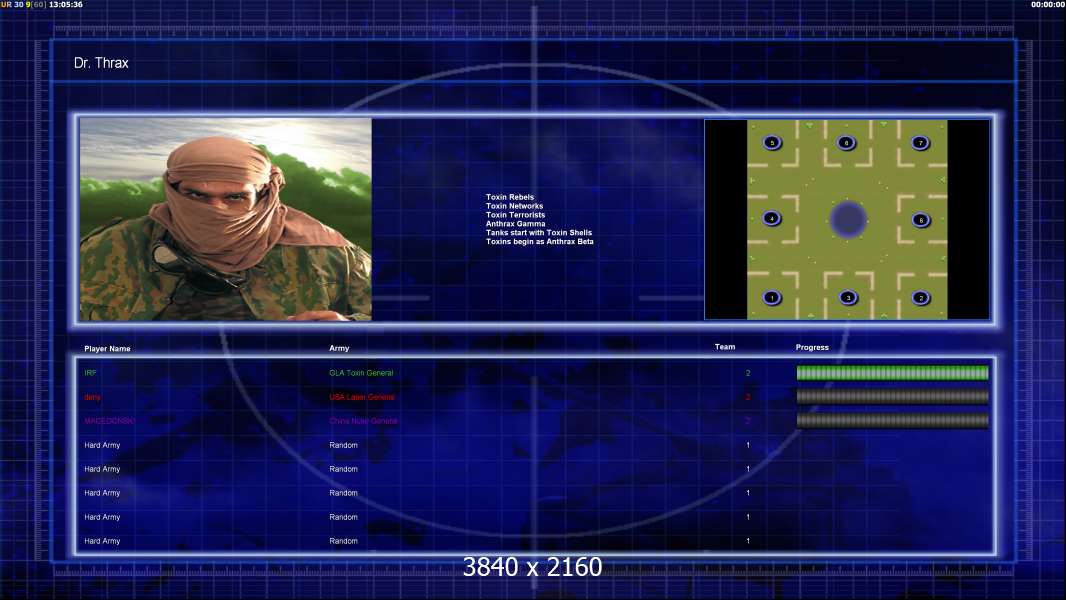Click the clock reading 13:05:36

66,4
